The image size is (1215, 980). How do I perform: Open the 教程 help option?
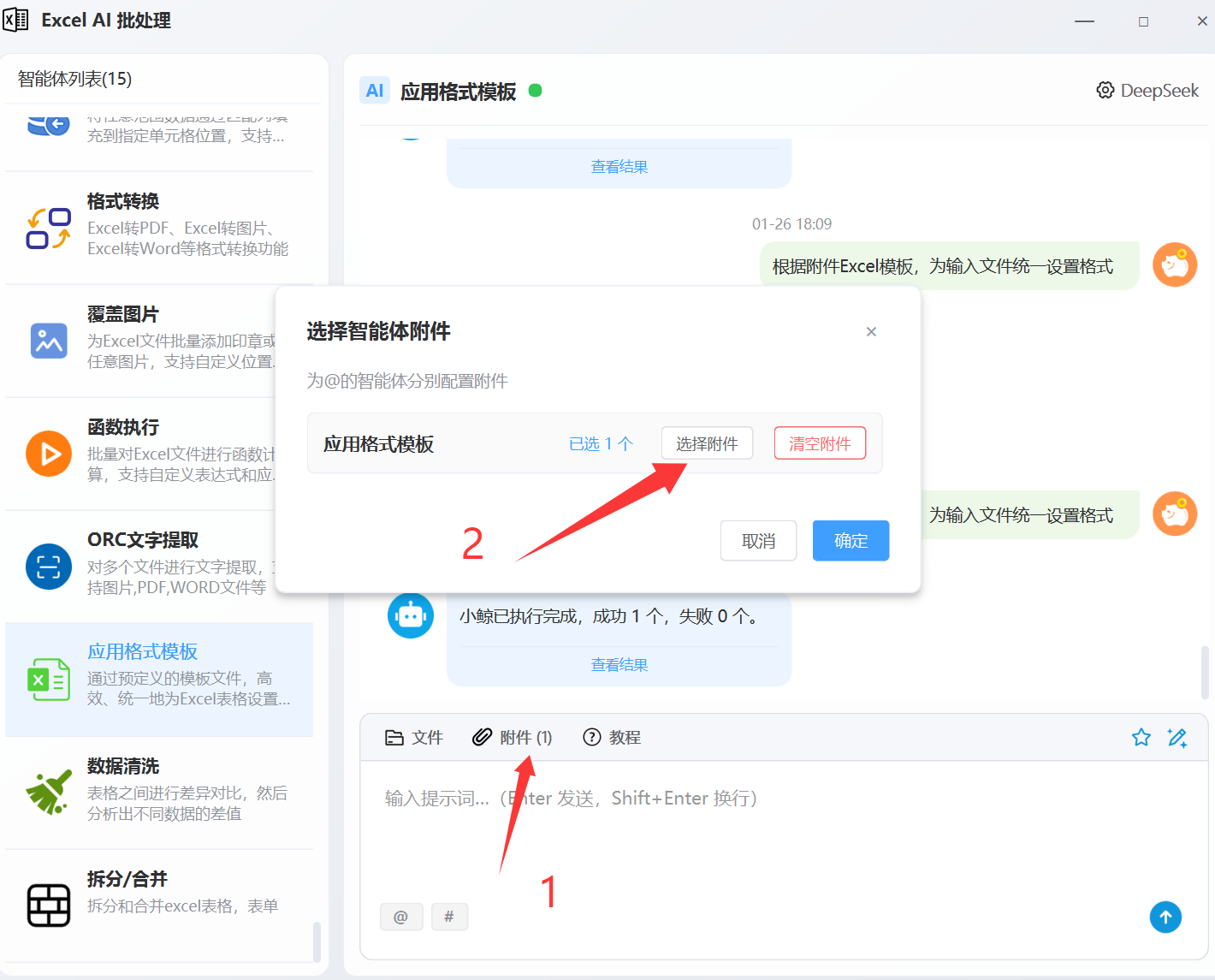612,738
